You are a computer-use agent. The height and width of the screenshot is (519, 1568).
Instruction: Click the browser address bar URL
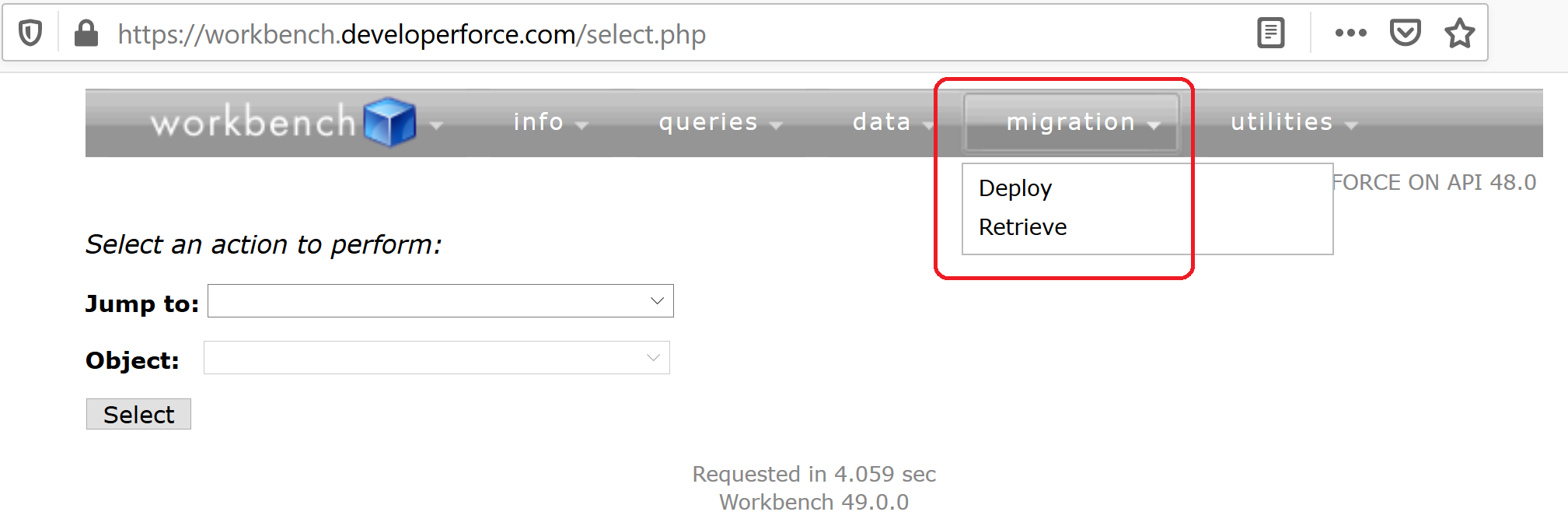pos(411,33)
